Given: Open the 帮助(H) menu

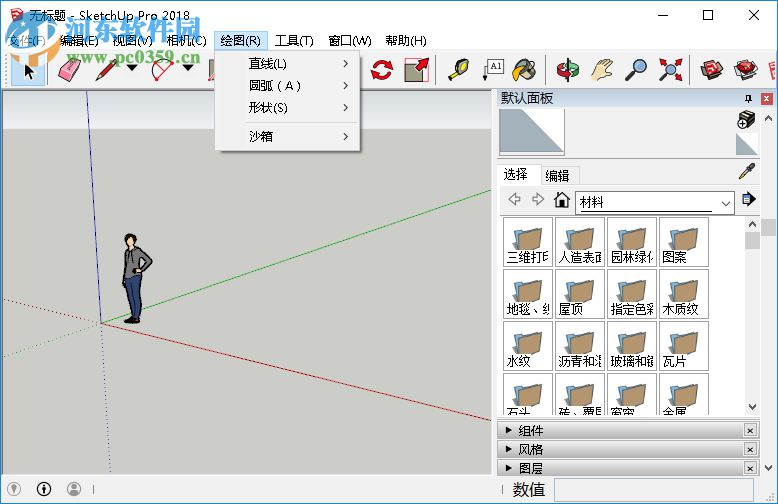Looking at the screenshot, I should tap(406, 41).
